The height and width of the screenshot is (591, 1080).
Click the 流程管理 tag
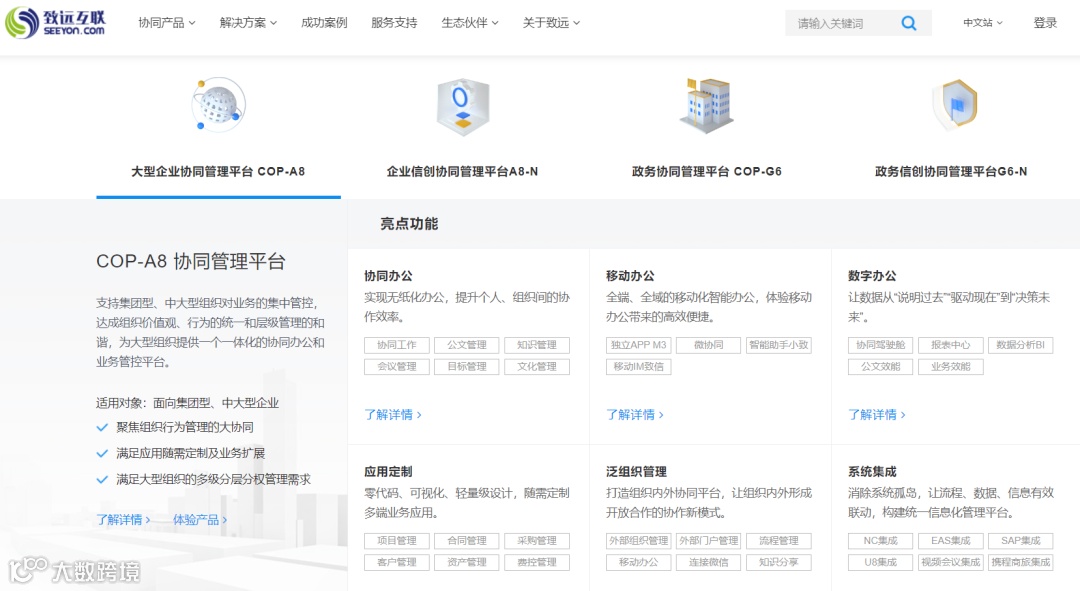(x=779, y=541)
